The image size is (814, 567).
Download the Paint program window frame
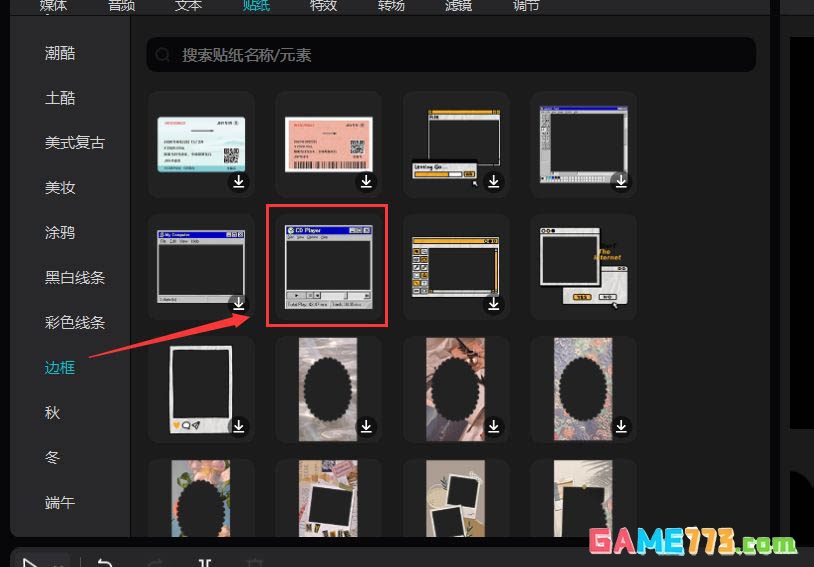point(621,181)
